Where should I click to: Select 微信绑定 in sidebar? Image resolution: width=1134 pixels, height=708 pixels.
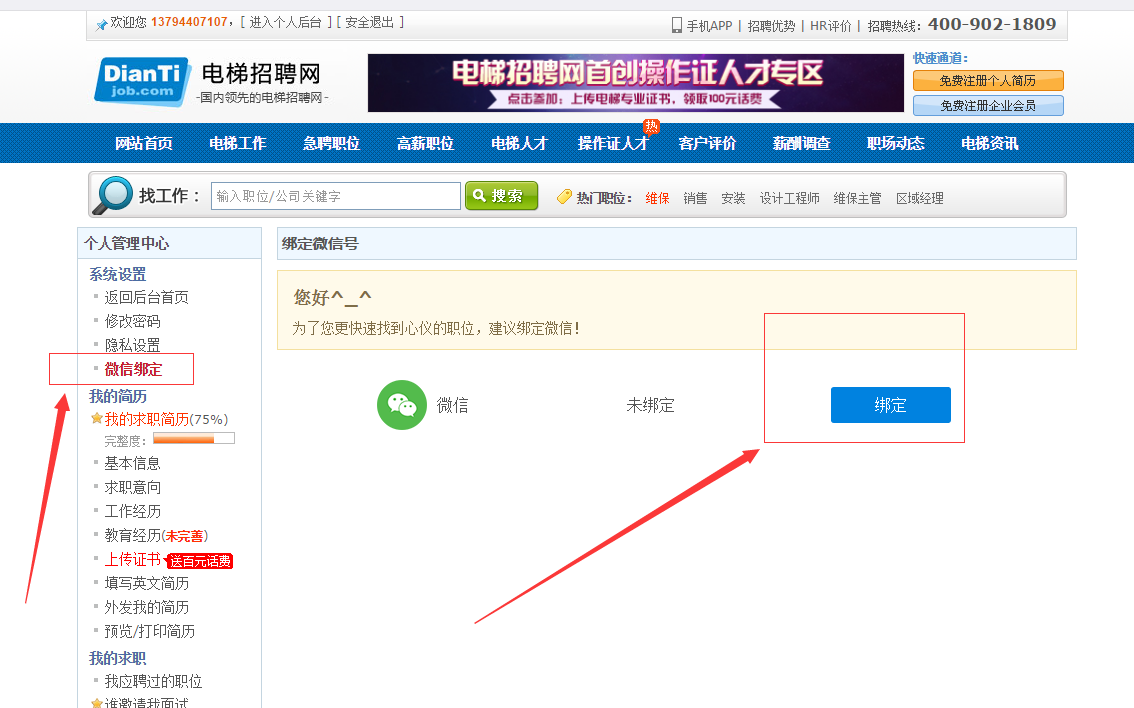click(x=133, y=369)
